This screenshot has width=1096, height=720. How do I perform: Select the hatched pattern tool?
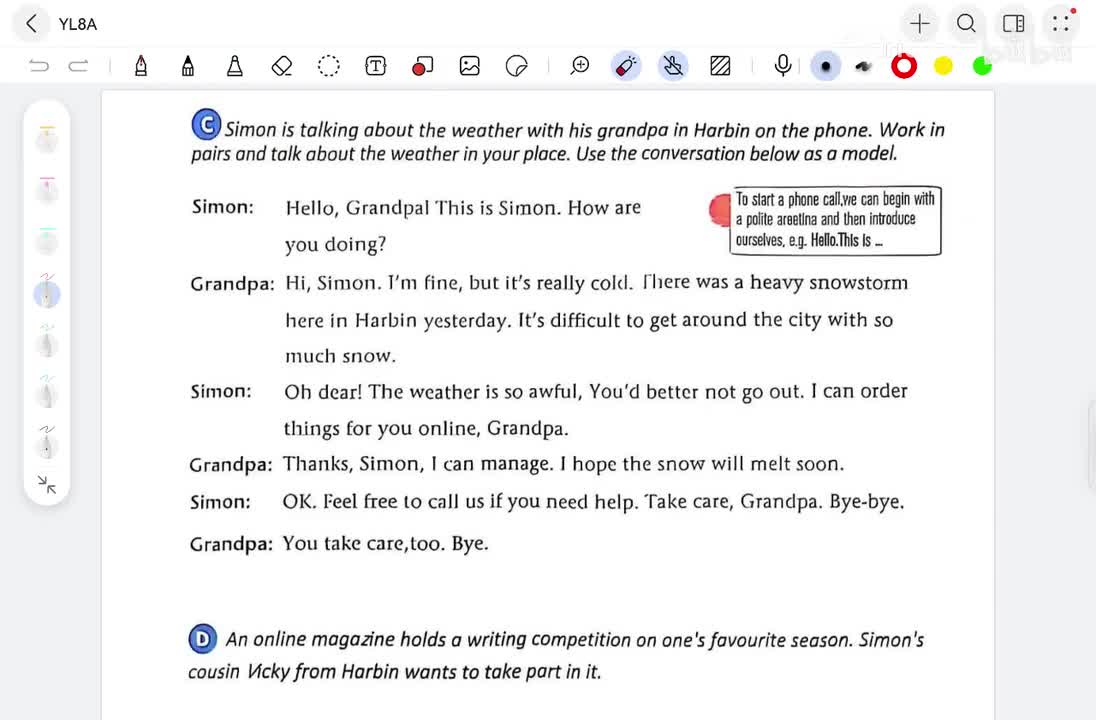tap(720, 66)
